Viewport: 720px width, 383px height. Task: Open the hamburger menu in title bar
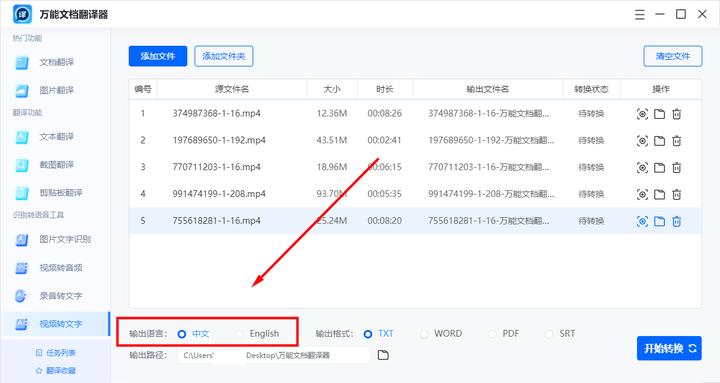click(640, 15)
